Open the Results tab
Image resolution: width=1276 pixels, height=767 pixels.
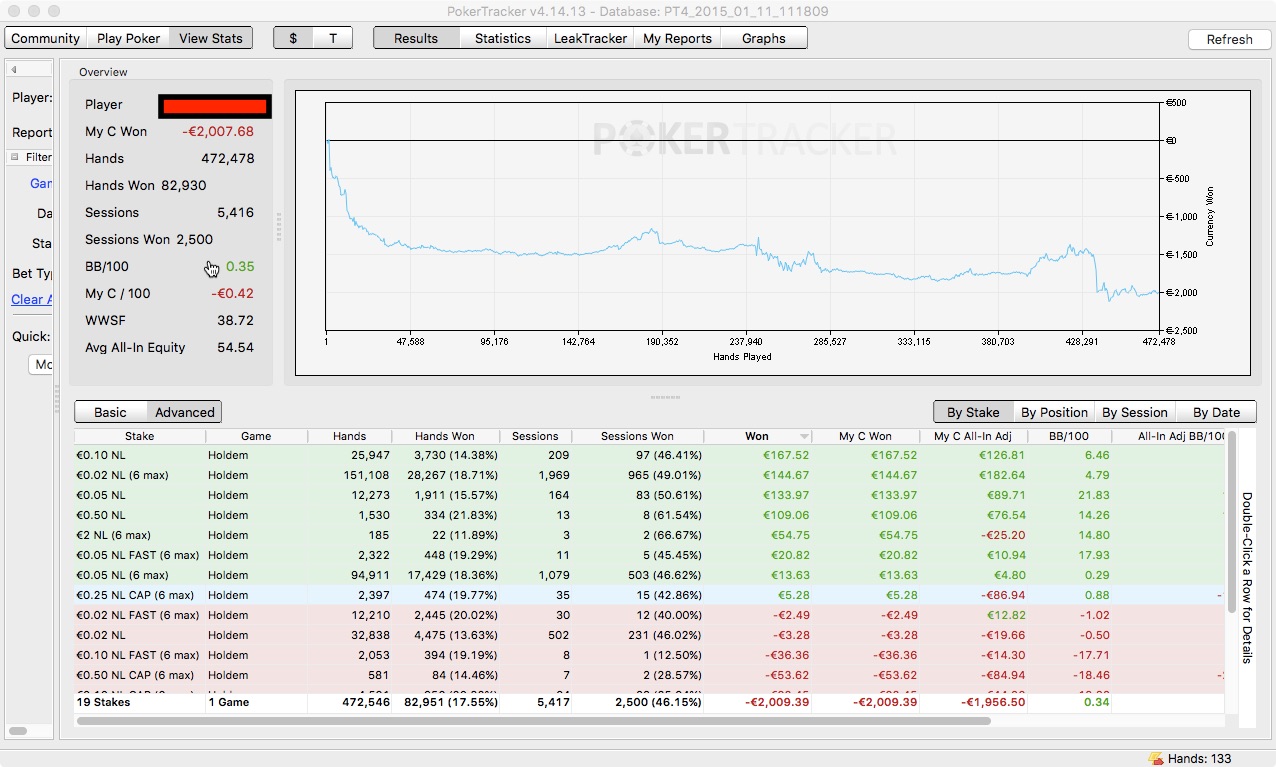coord(416,38)
